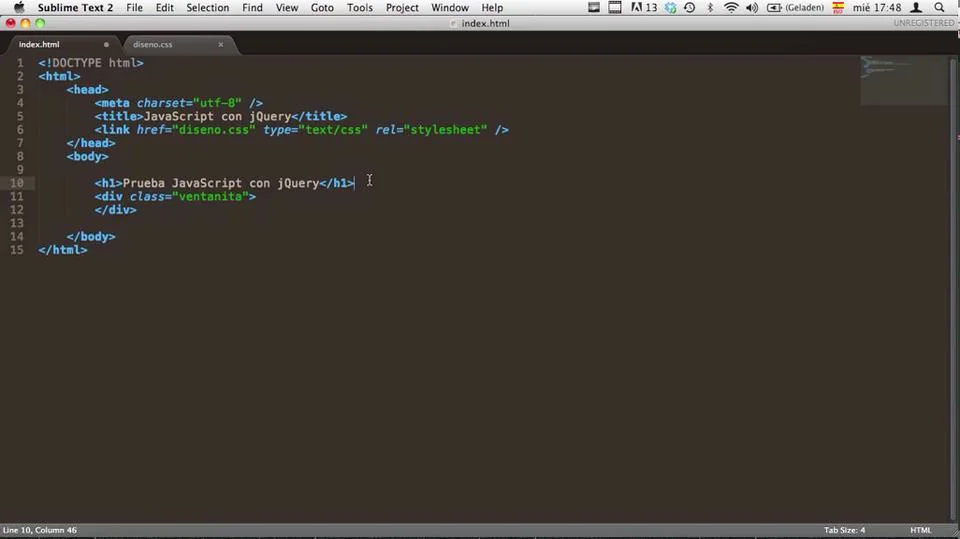This screenshot has width=960, height=539.
Task: Click the battery Geladen indicator
Action: [795, 7]
